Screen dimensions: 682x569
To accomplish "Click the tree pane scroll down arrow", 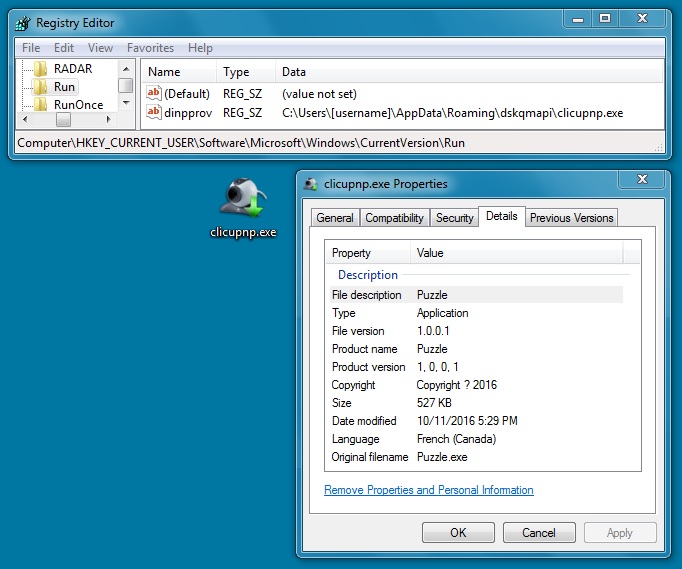I will coord(126,103).
